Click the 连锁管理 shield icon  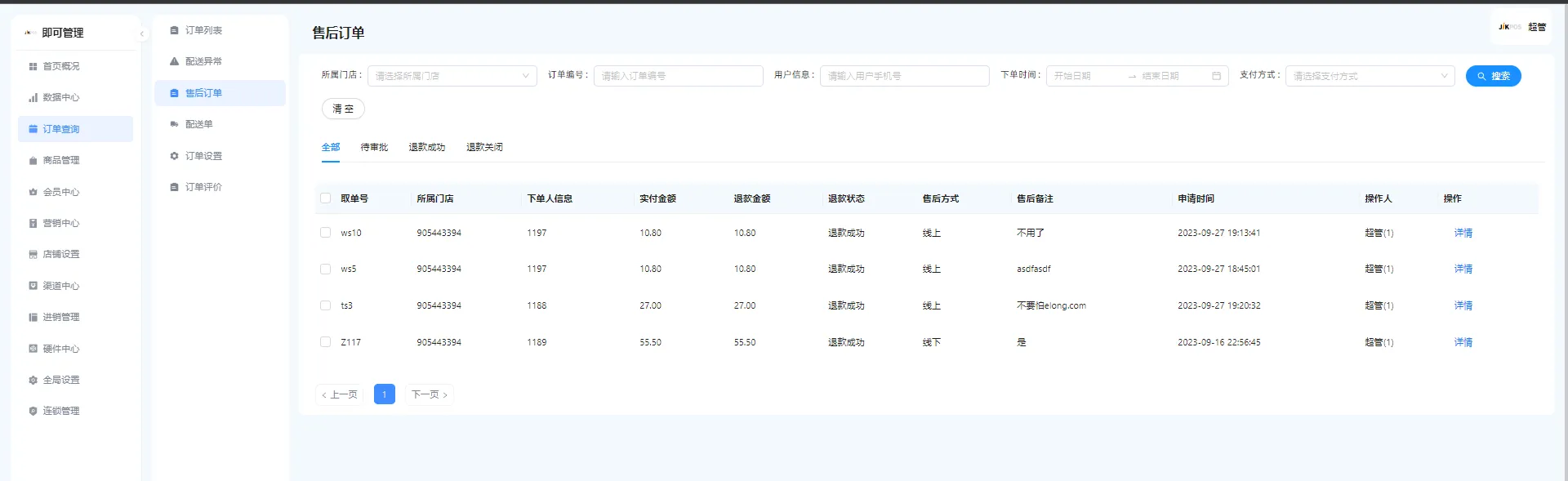[x=33, y=411]
